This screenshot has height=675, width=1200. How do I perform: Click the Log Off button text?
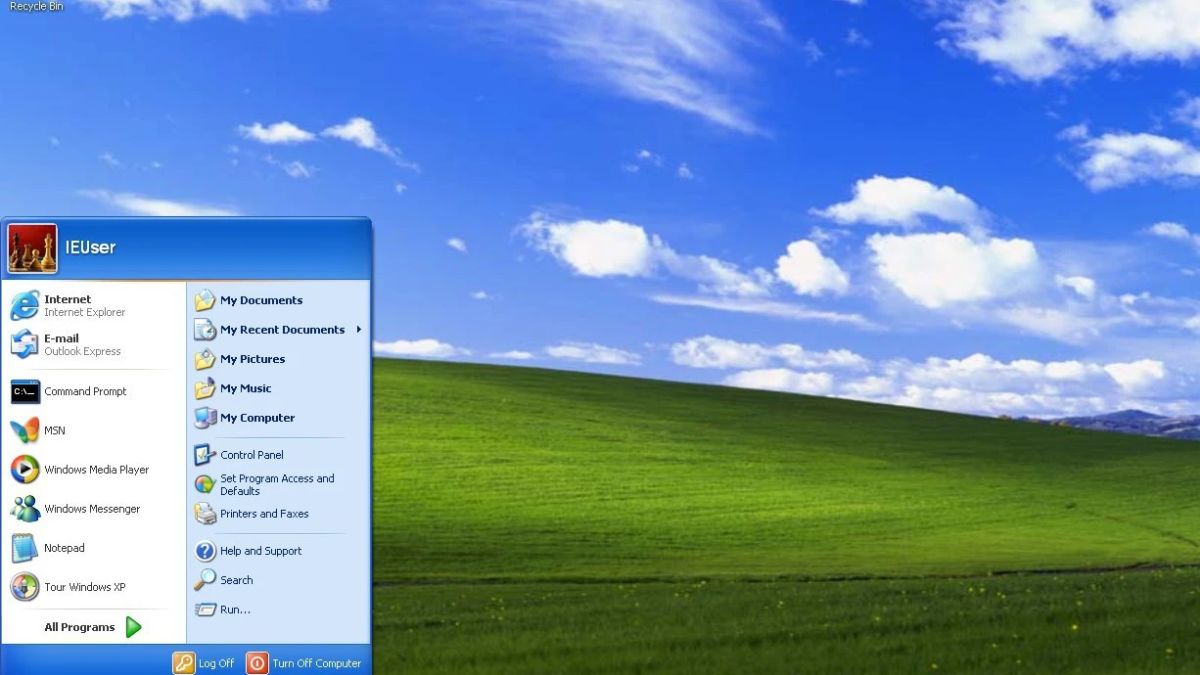pos(216,664)
